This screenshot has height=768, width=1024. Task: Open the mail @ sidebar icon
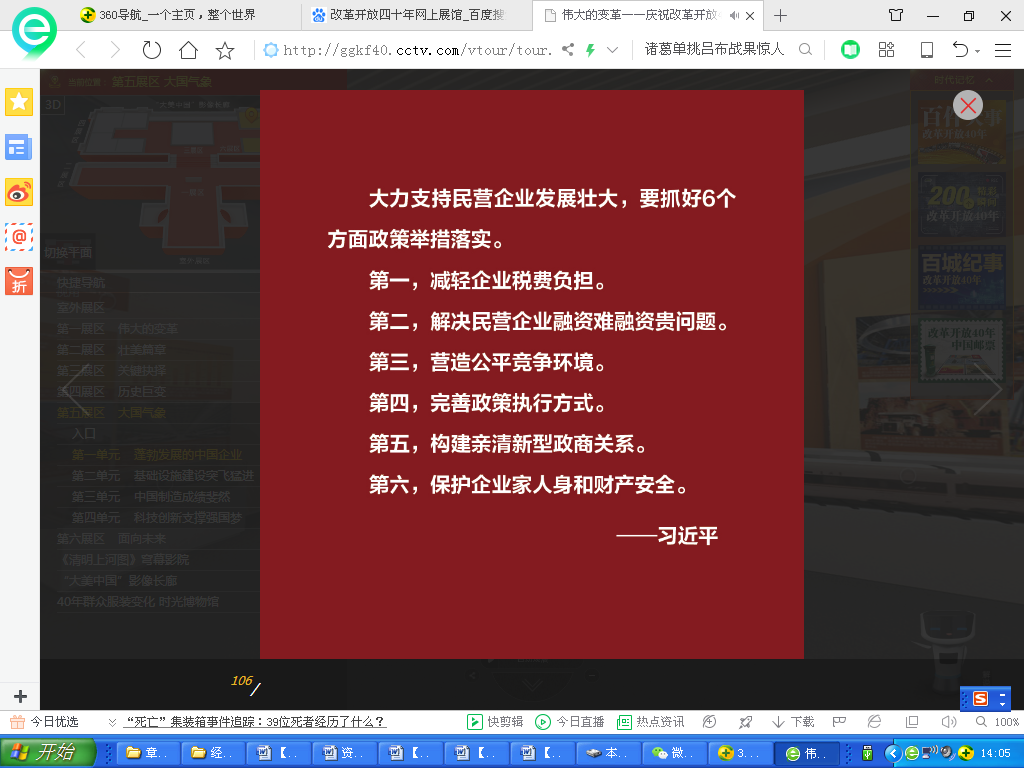[x=19, y=237]
